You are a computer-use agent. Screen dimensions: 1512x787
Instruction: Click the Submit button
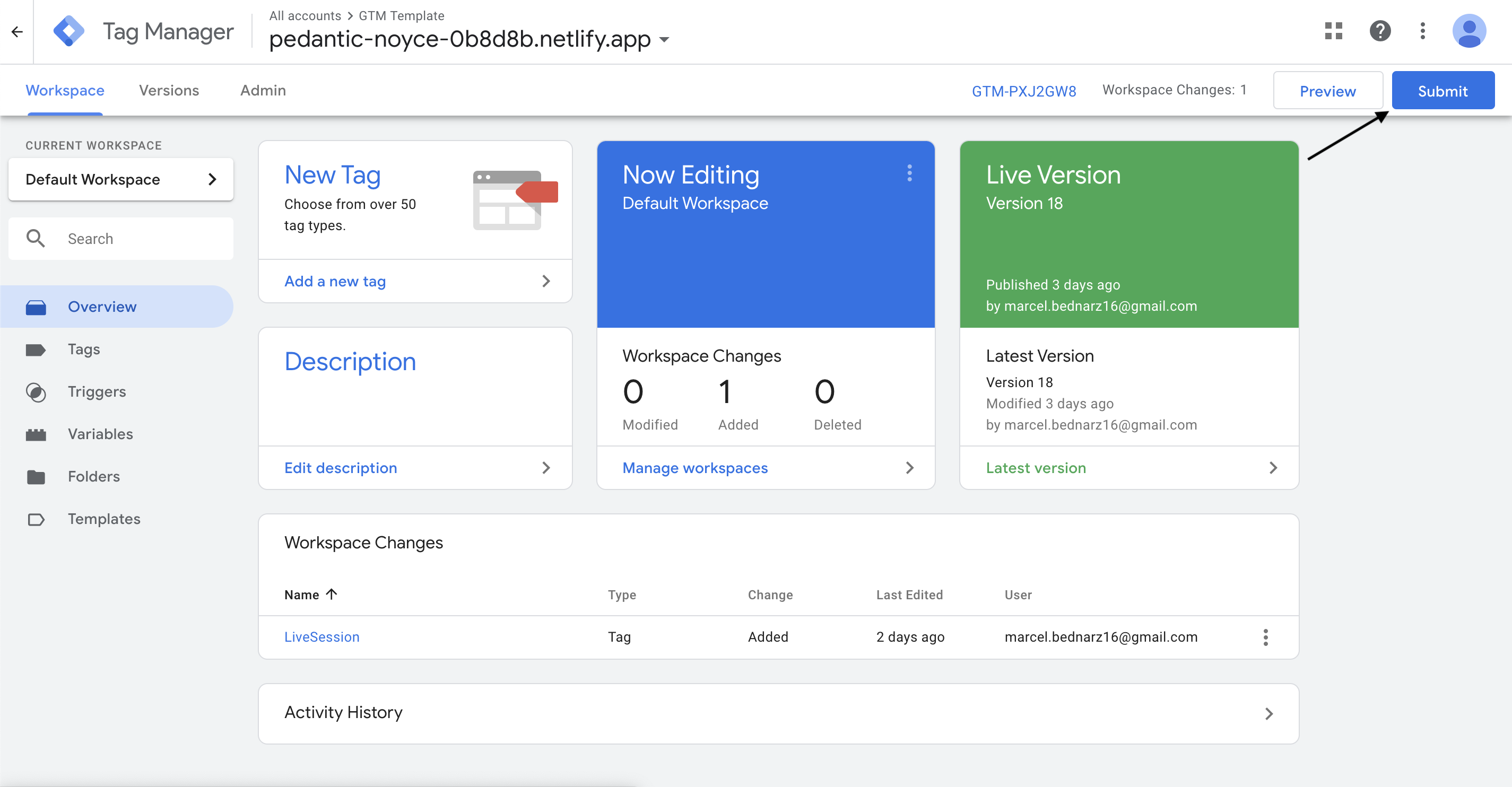[1443, 90]
